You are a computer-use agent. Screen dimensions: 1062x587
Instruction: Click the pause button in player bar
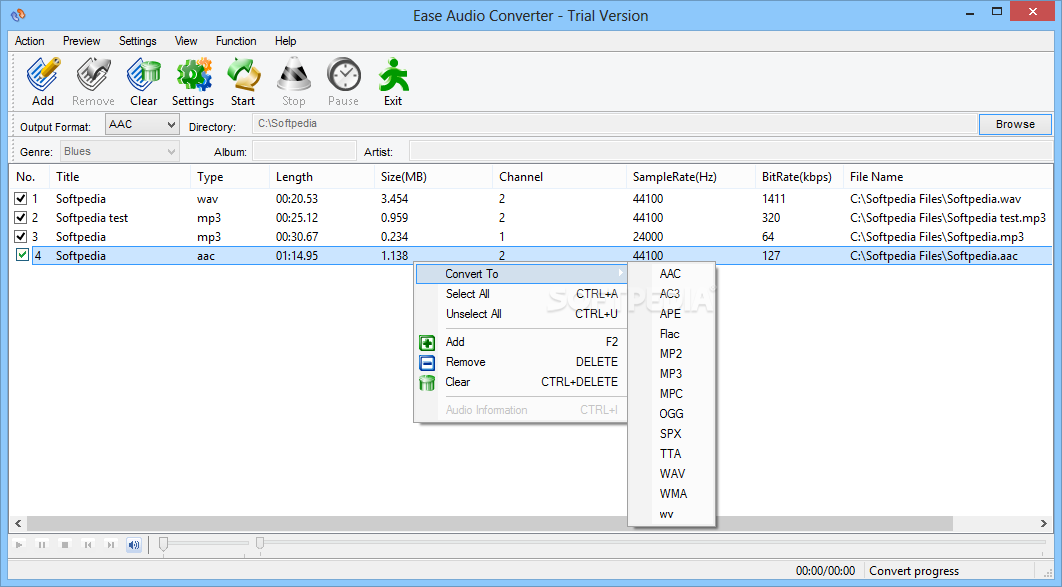click(x=42, y=544)
